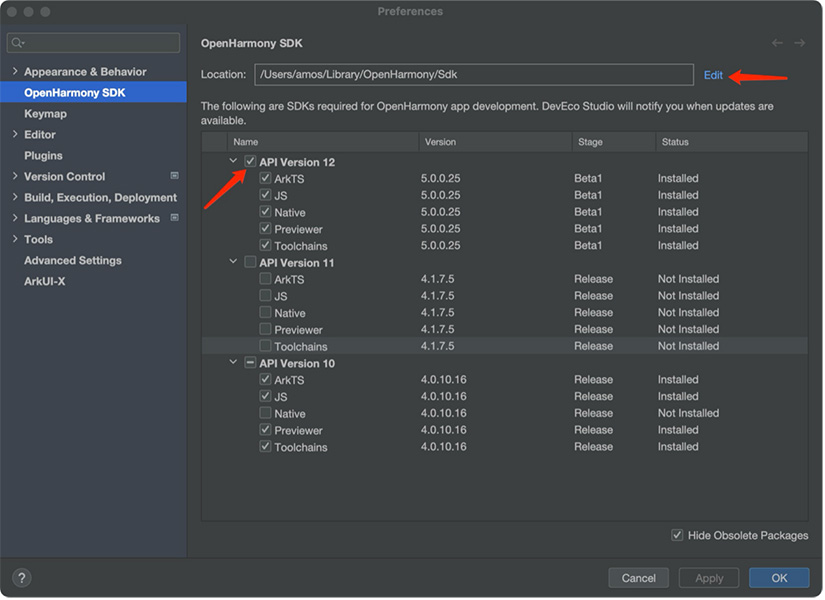
Task: Go back using the left arrow icon
Action: (777, 43)
